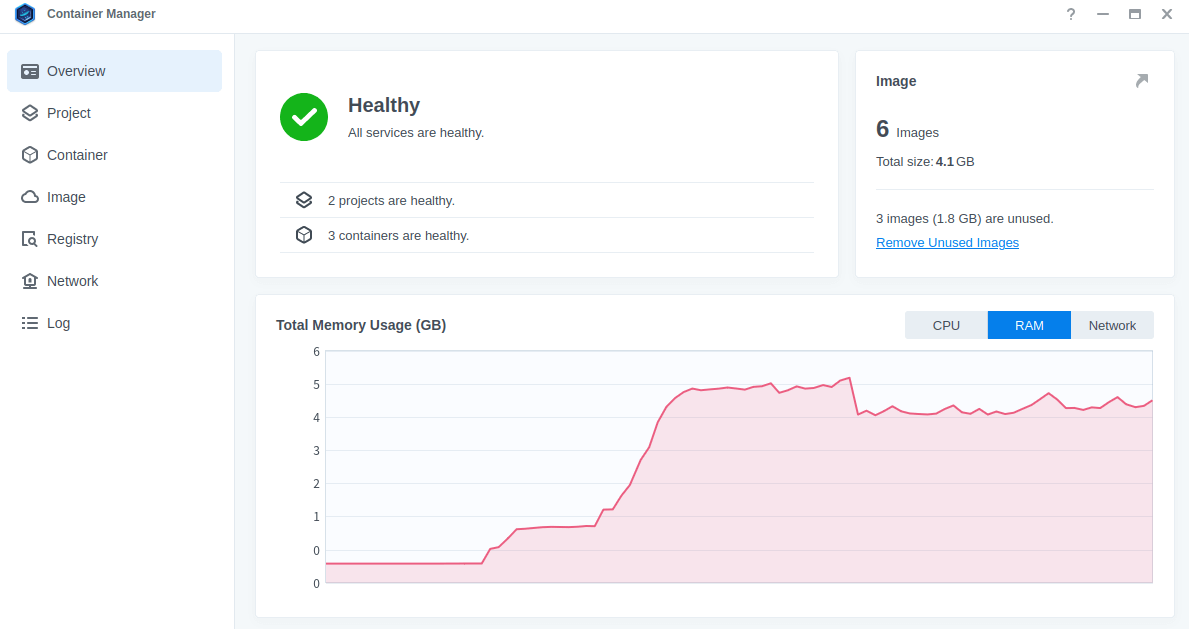Open Image page via arrow icon
1189x629 pixels.
point(1142,80)
